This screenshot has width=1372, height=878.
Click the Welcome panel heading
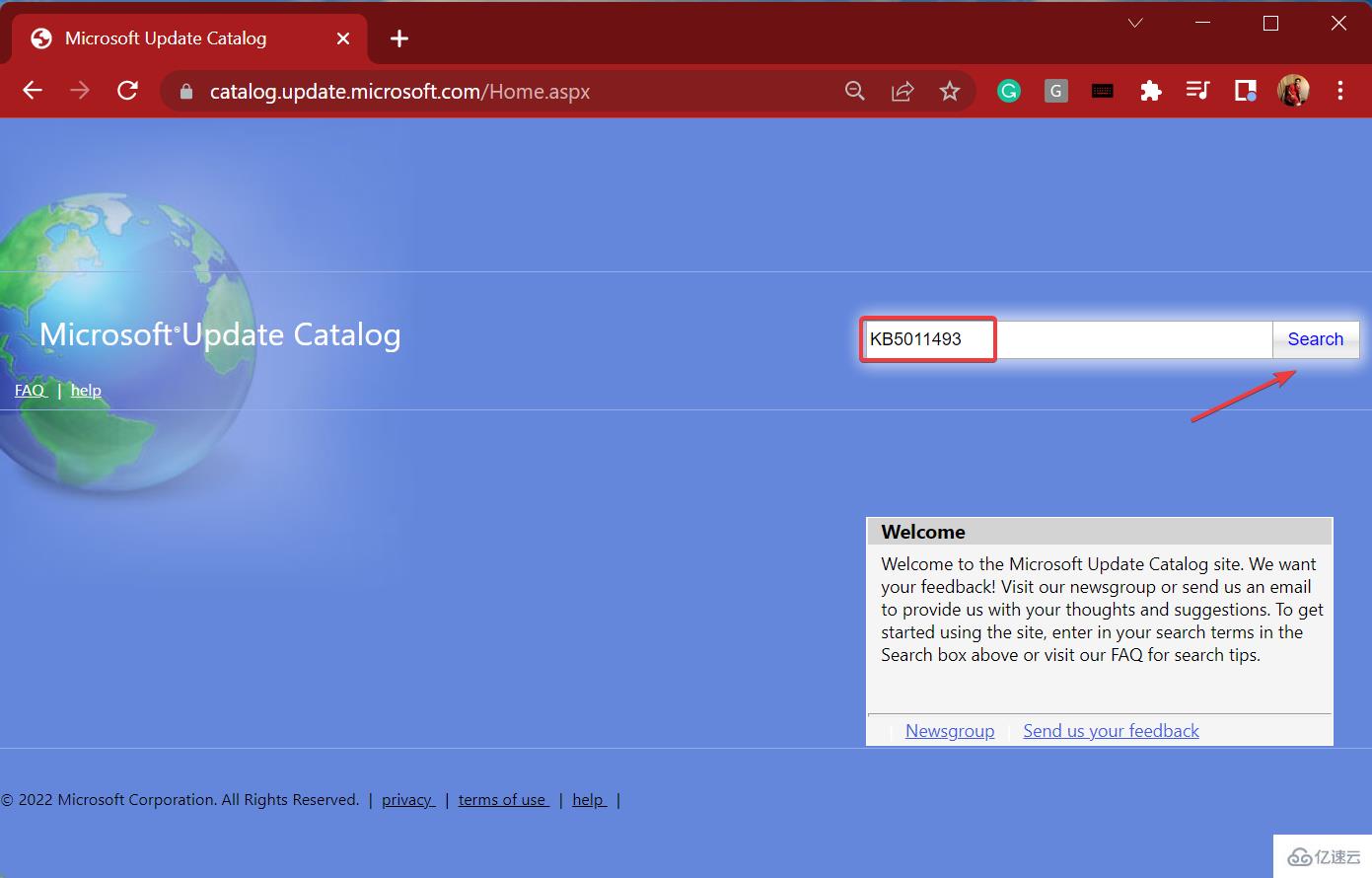click(x=923, y=532)
